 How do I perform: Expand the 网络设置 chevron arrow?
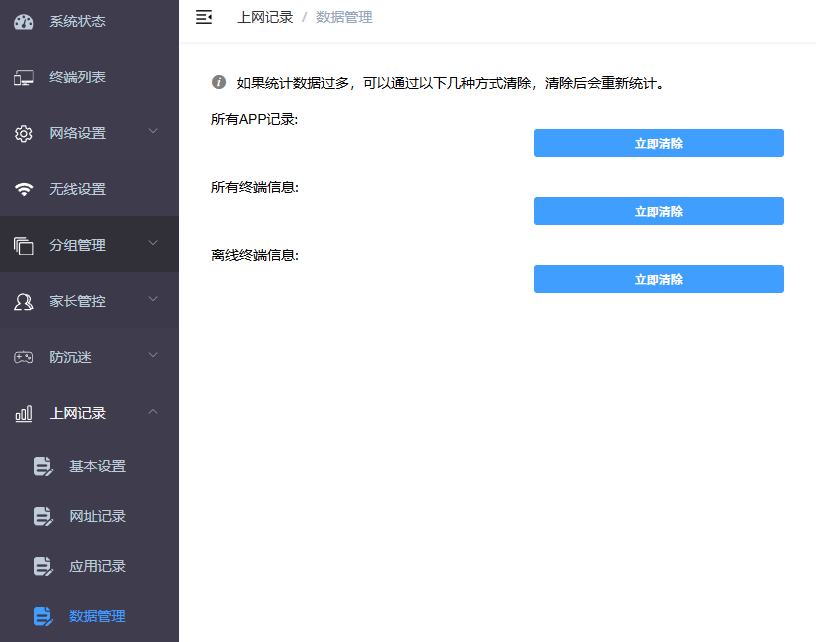tap(153, 131)
